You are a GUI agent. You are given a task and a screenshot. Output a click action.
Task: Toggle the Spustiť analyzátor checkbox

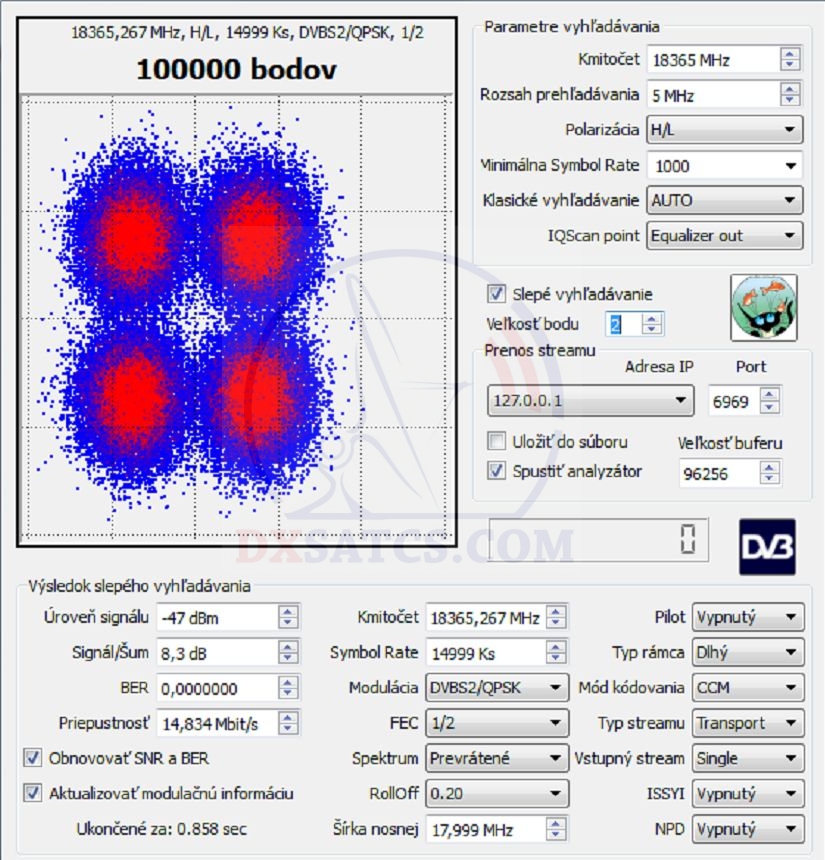coord(496,471)
